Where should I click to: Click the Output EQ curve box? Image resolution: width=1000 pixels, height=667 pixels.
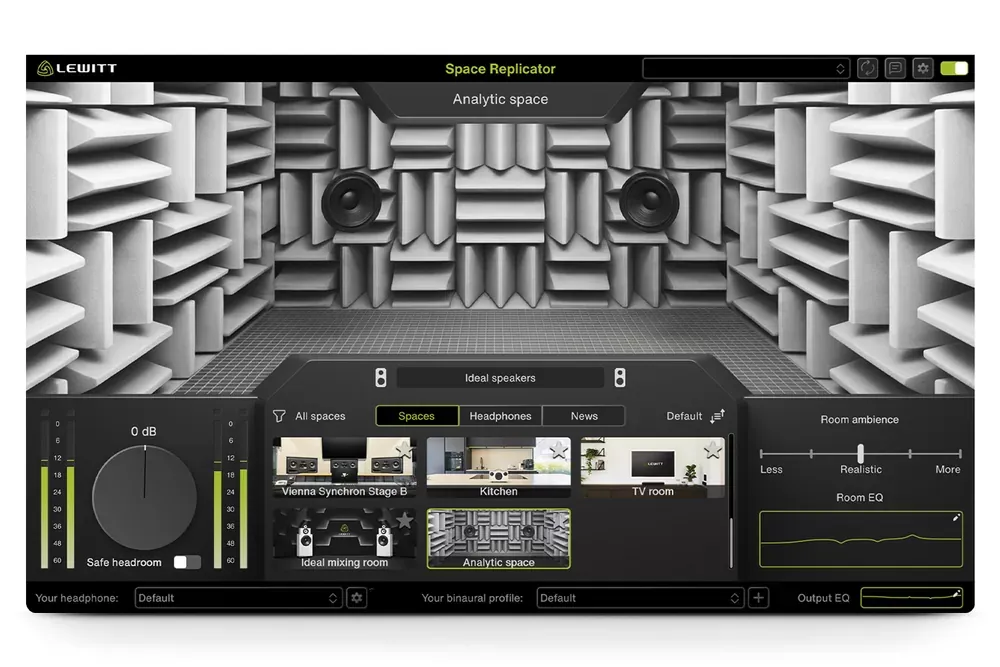click(x=911, y=597)
